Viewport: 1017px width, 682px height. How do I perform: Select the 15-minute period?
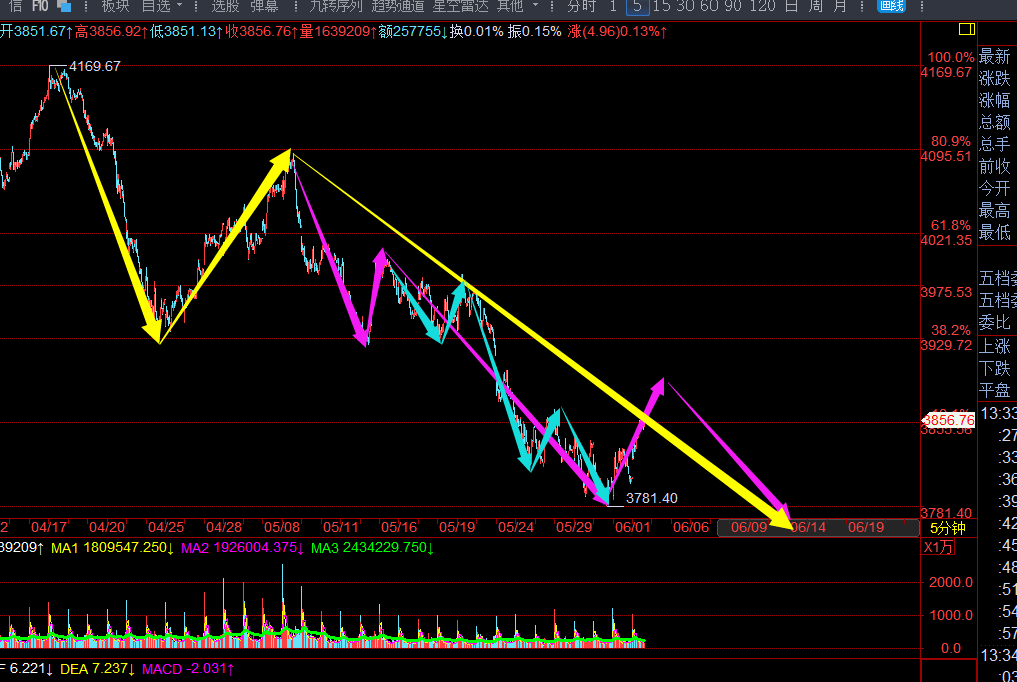662,6
